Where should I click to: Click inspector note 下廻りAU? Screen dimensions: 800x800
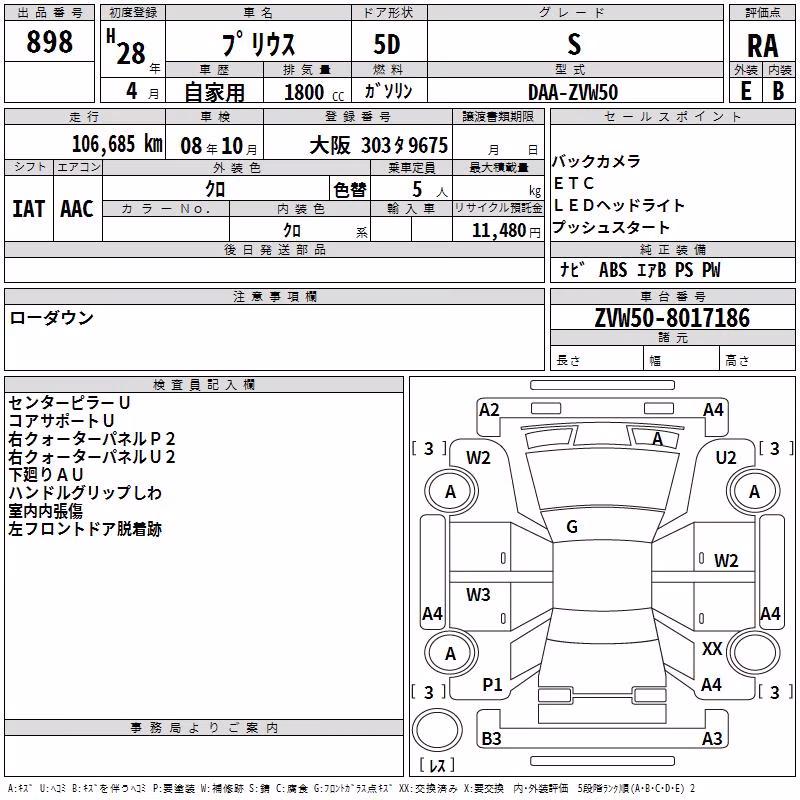[x=46, y=474]
